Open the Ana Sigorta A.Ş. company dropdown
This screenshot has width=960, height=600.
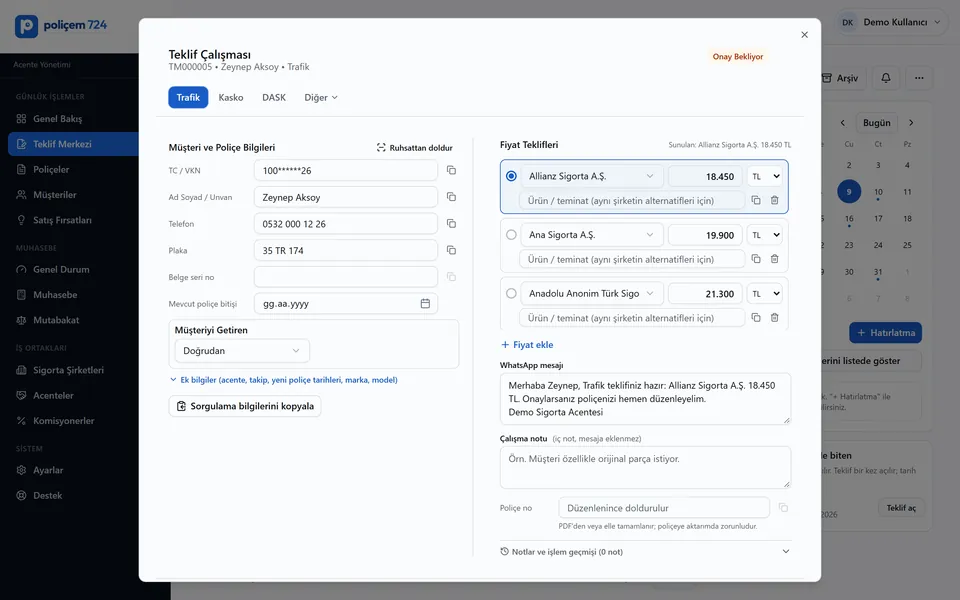click(x=591, y=234)
